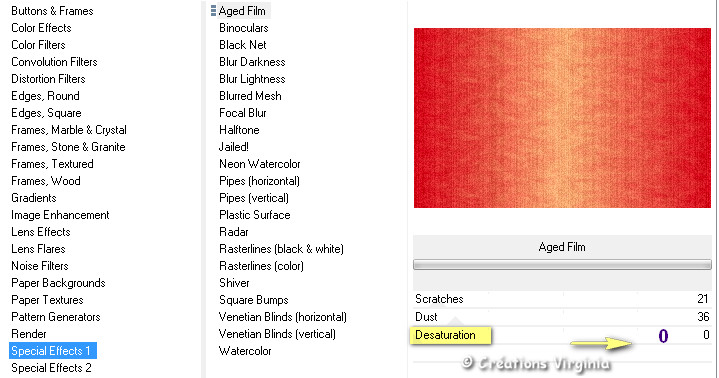The width and height of the screenshot is (719, 378).
Task: Open the Gradients category
Action: click(x=34, y=198)
